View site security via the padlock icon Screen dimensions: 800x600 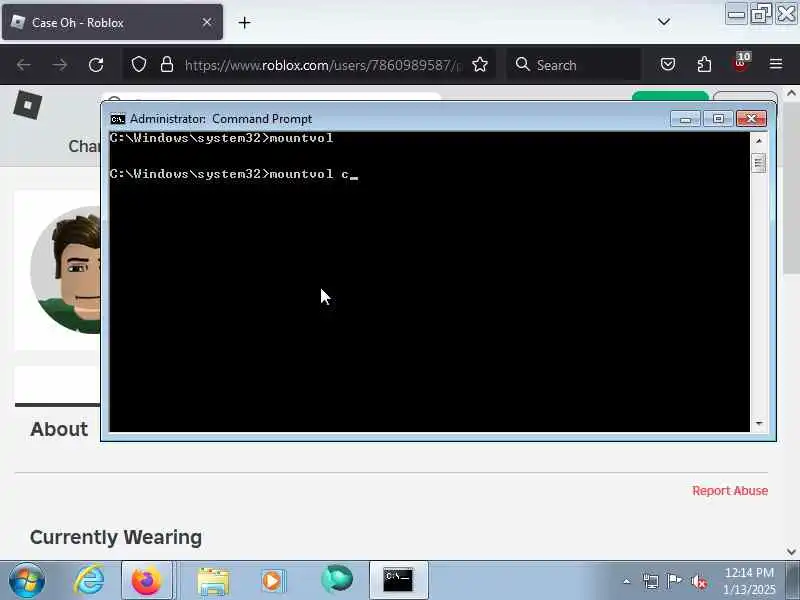[x=167, y=64]
